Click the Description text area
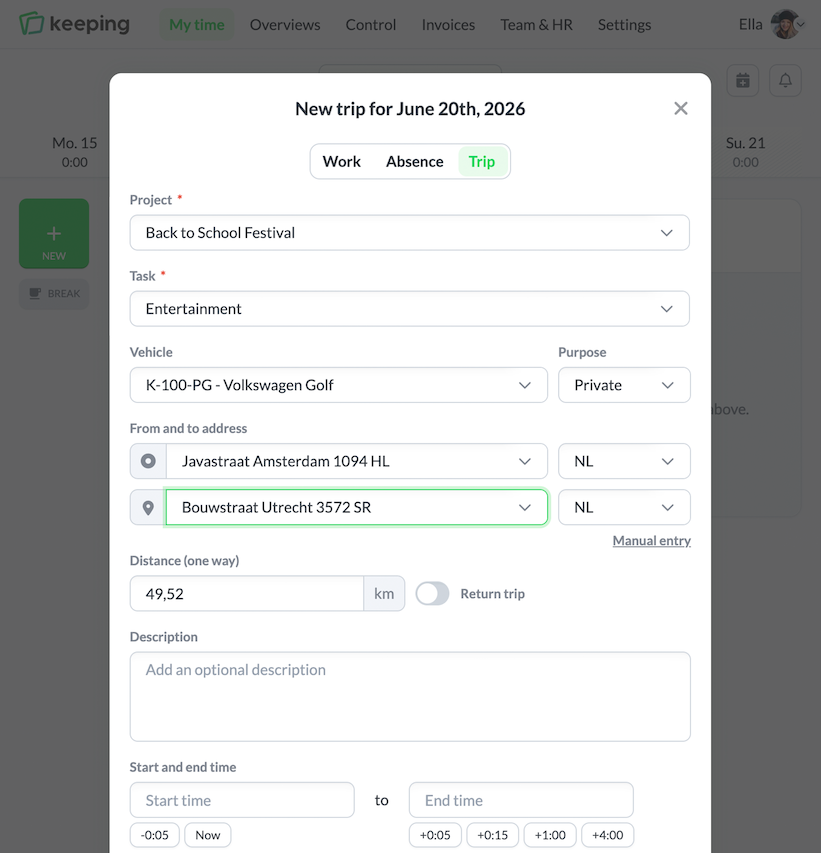821x853 pixels. coord(410,697)
